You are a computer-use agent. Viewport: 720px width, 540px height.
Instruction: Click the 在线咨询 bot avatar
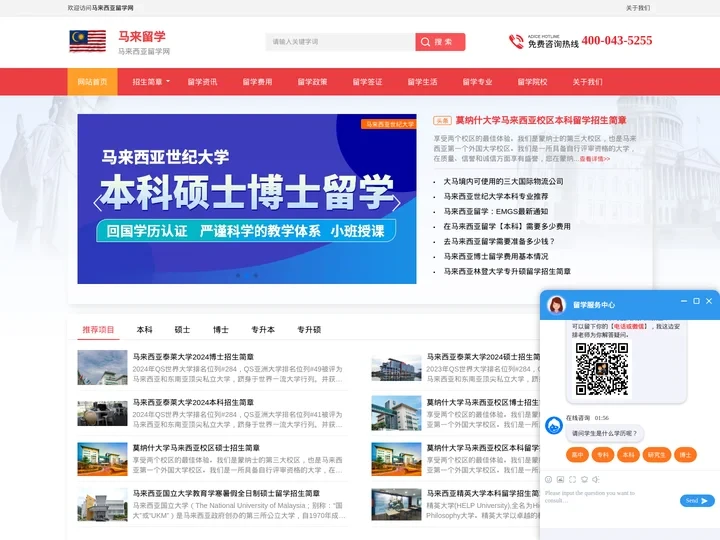554,425
